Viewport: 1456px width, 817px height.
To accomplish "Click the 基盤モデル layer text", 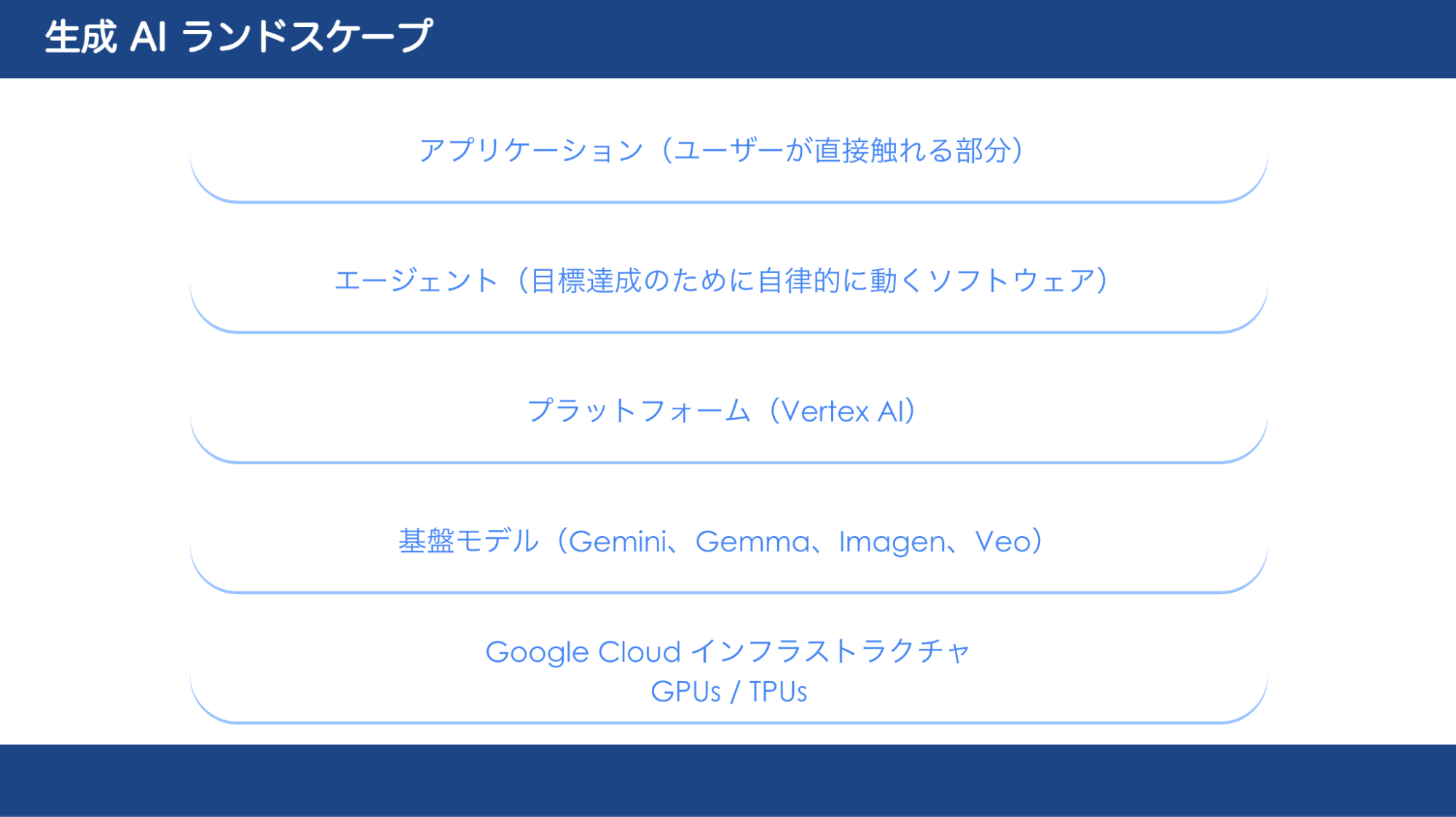I will click(721, 541).
